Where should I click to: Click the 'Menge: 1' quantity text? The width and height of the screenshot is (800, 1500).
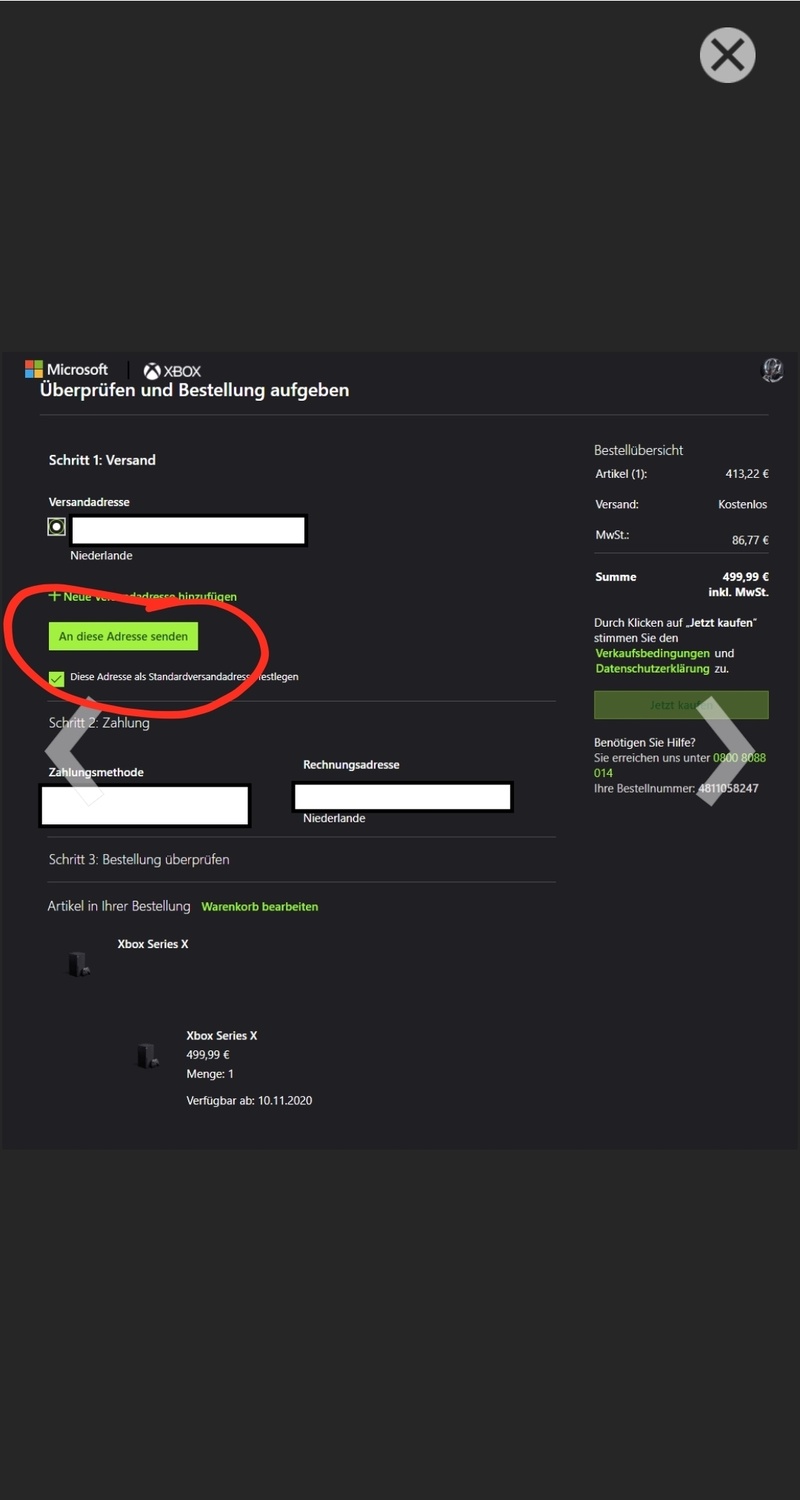coord(210,1074)
